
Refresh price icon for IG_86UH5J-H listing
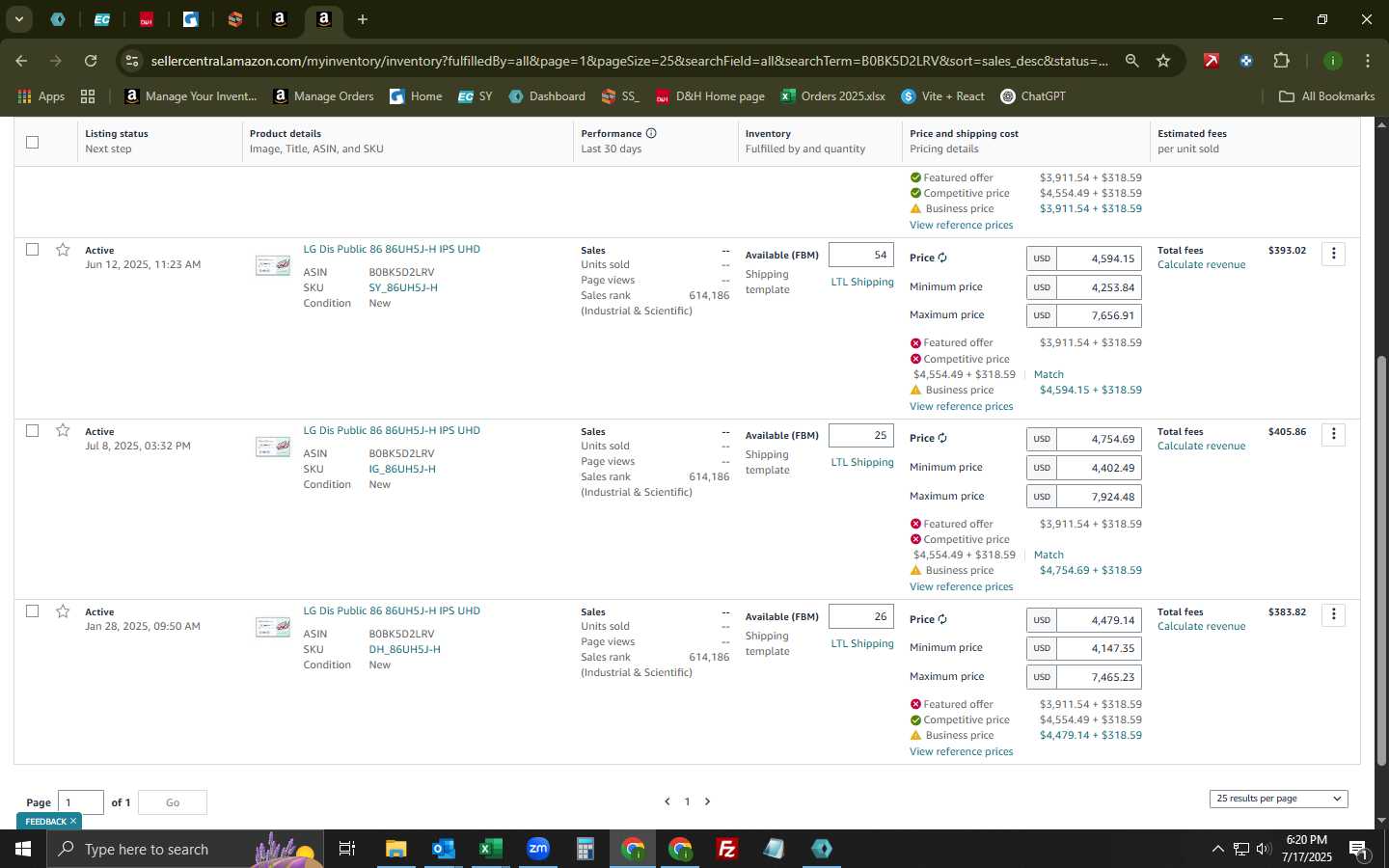point(942,438)
